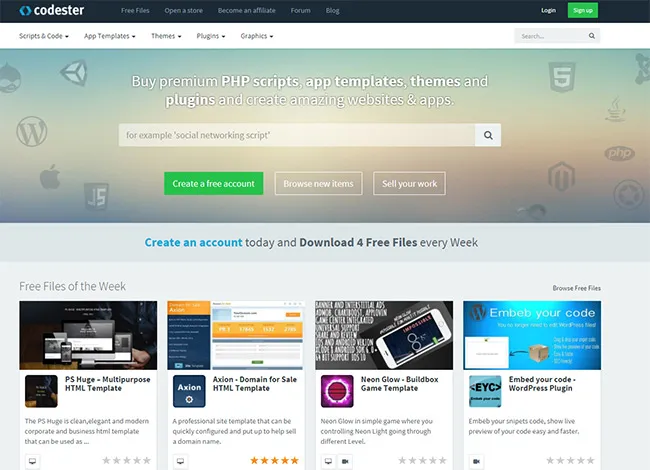
Task: Click the magnifier icon in hero search
Action: click(488, 135)
